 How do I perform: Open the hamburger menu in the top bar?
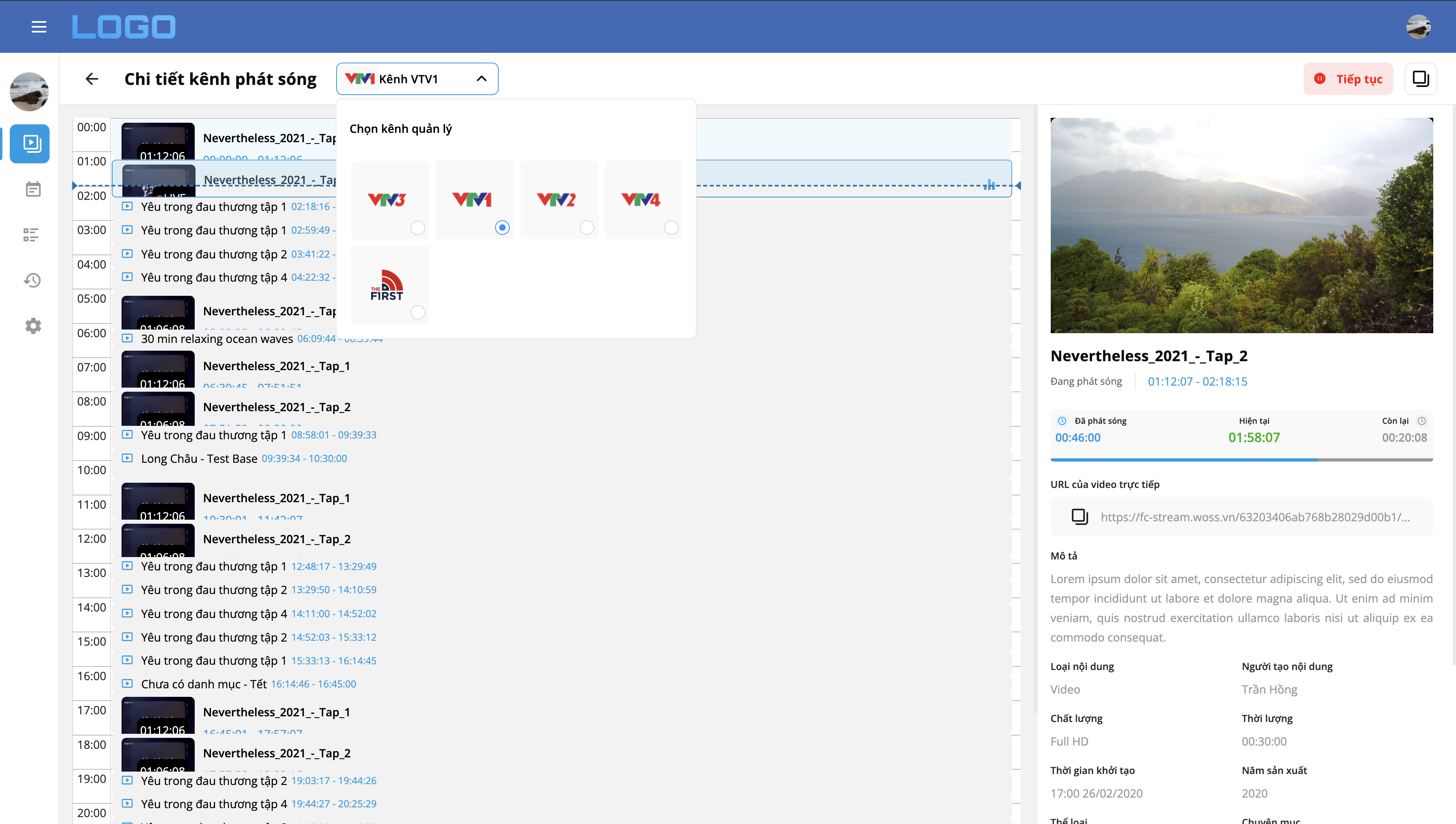point(39,26)
